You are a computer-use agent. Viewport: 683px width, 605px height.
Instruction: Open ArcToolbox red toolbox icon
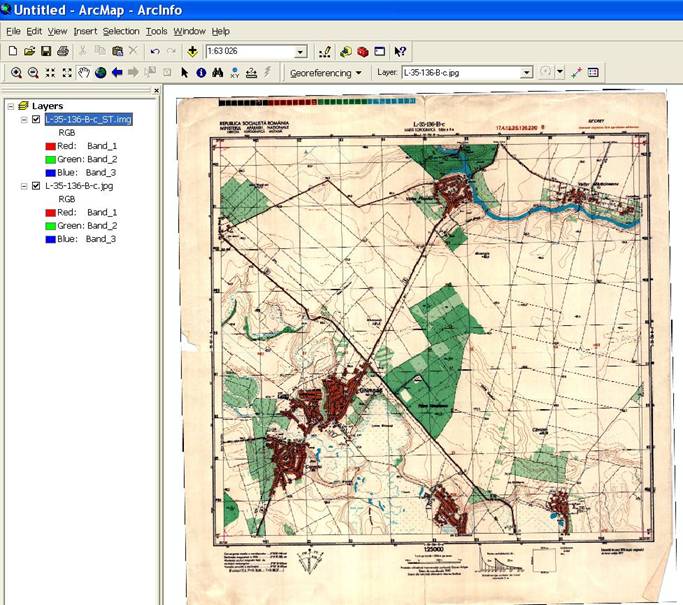click(x=363, y=51)
